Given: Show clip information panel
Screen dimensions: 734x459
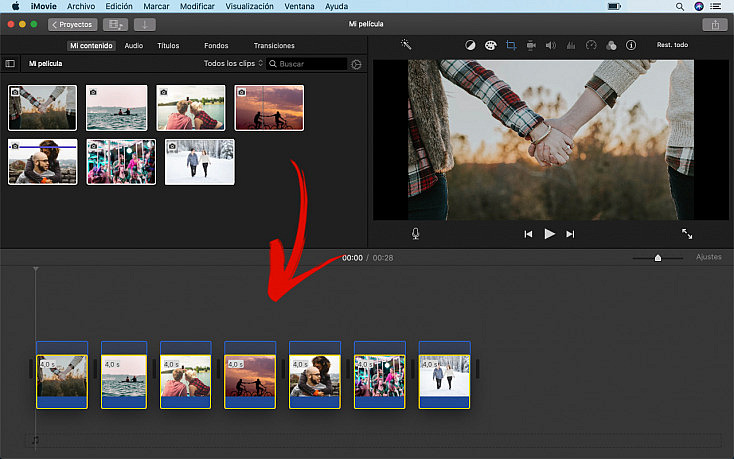Looking at the screenshot, I should tap(631, 45).
